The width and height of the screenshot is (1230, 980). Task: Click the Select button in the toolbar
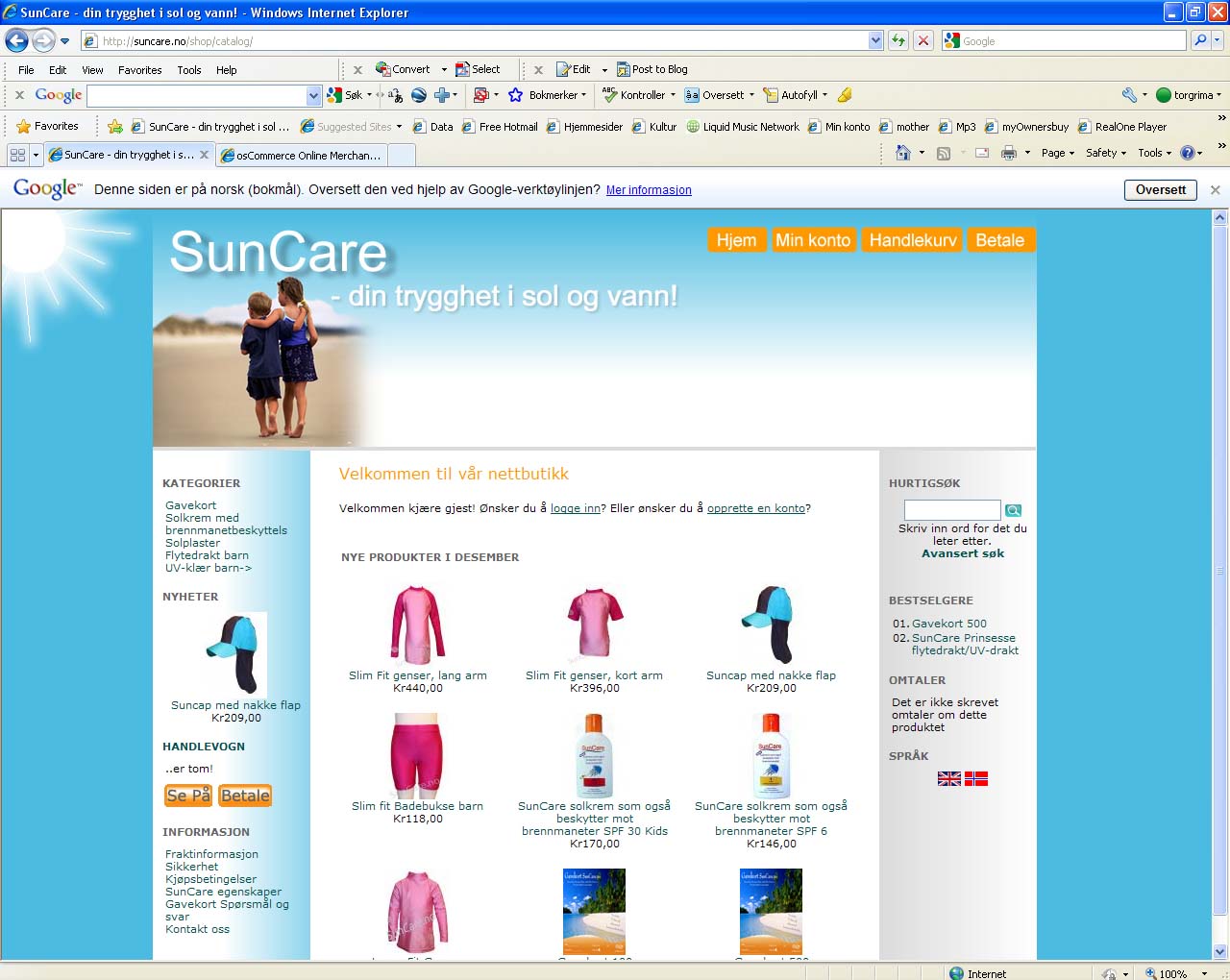click(x=478, y=69)
